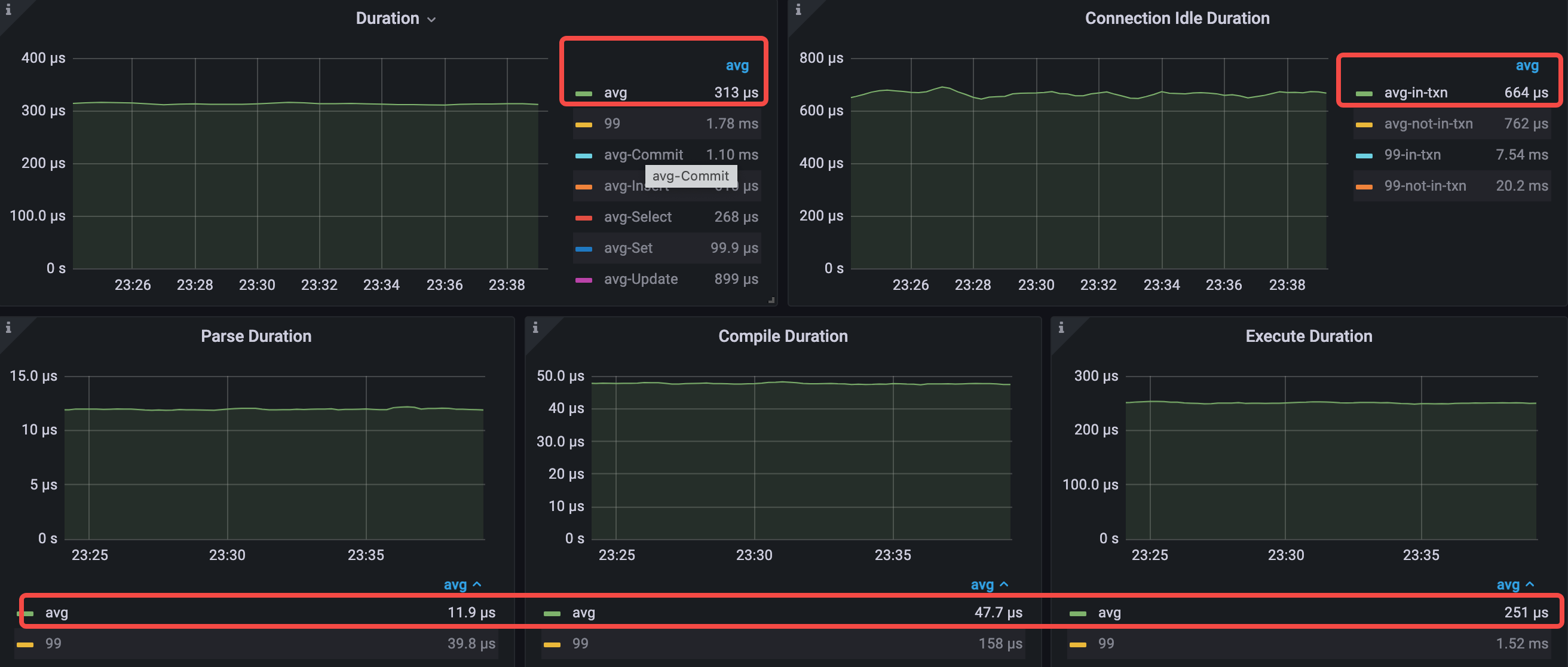Click the green color indicator next to avg-in-txn
This screenshot has width=1568, height=667.
point(1364,93)
